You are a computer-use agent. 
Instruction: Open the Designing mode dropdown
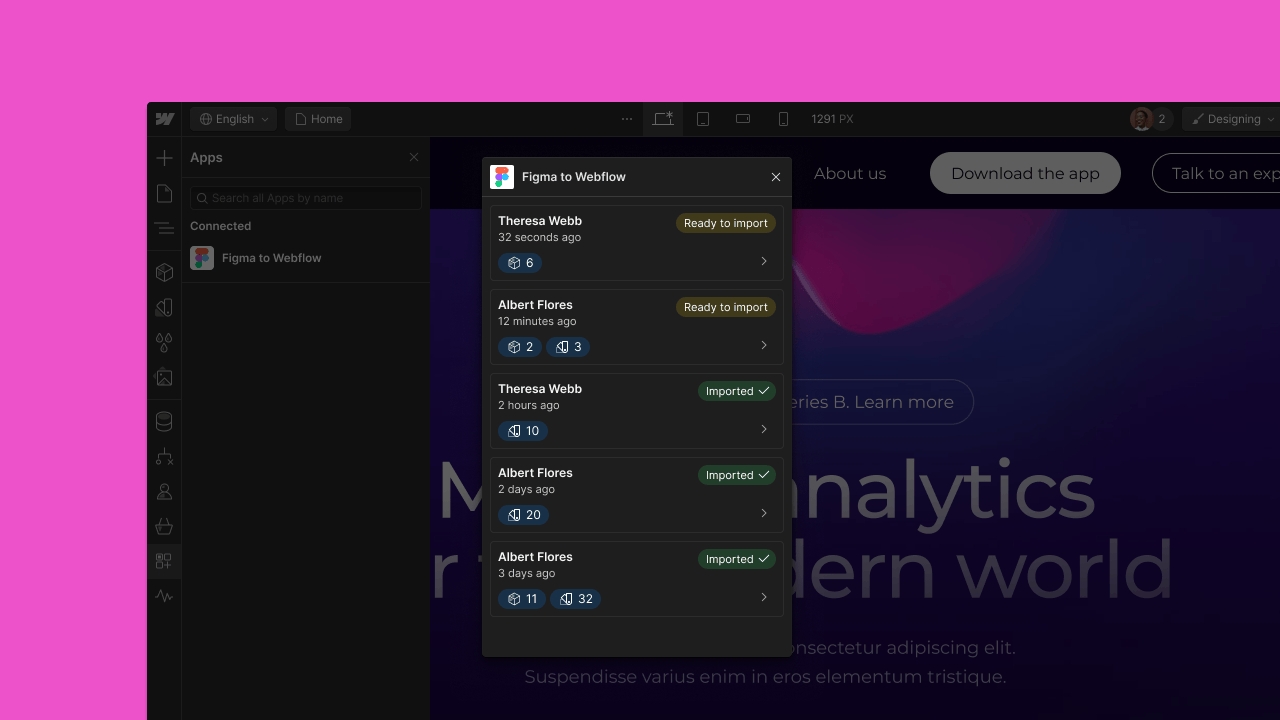[x=1233, y=119]
